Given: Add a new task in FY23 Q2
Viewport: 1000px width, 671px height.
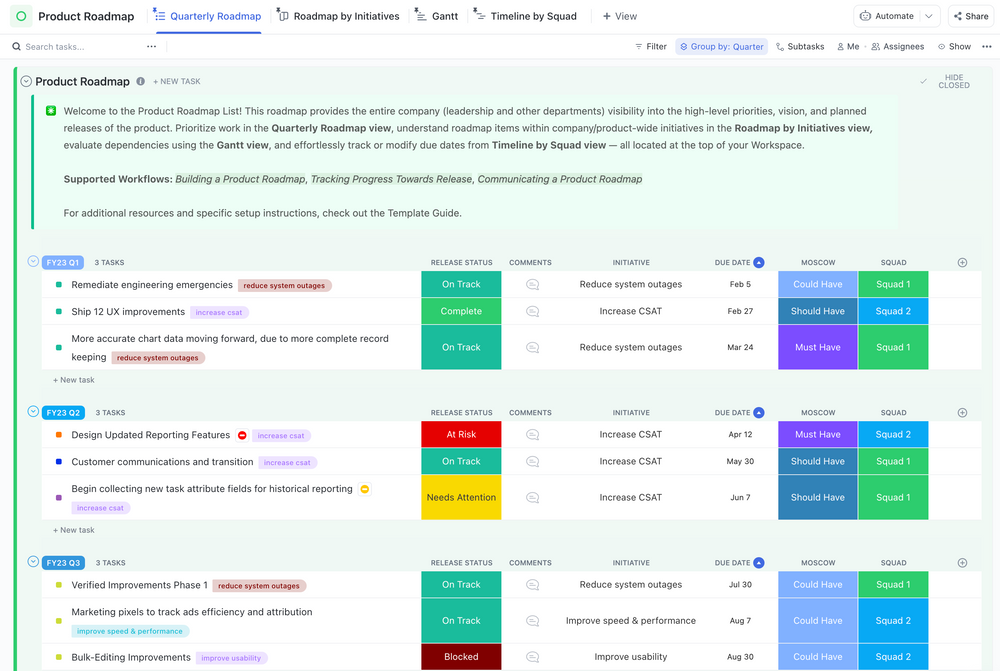Looking at the screenshot, I should tap(73, 530).
